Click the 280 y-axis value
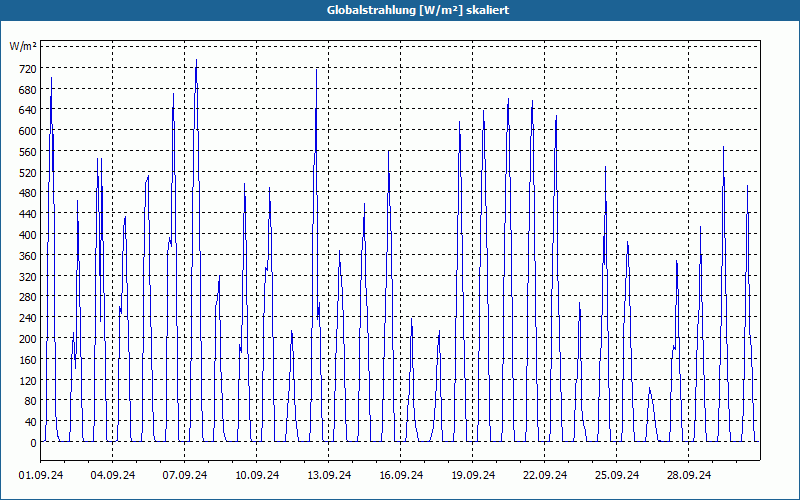This screenshot has height=500, width=800. click(27, 297)
